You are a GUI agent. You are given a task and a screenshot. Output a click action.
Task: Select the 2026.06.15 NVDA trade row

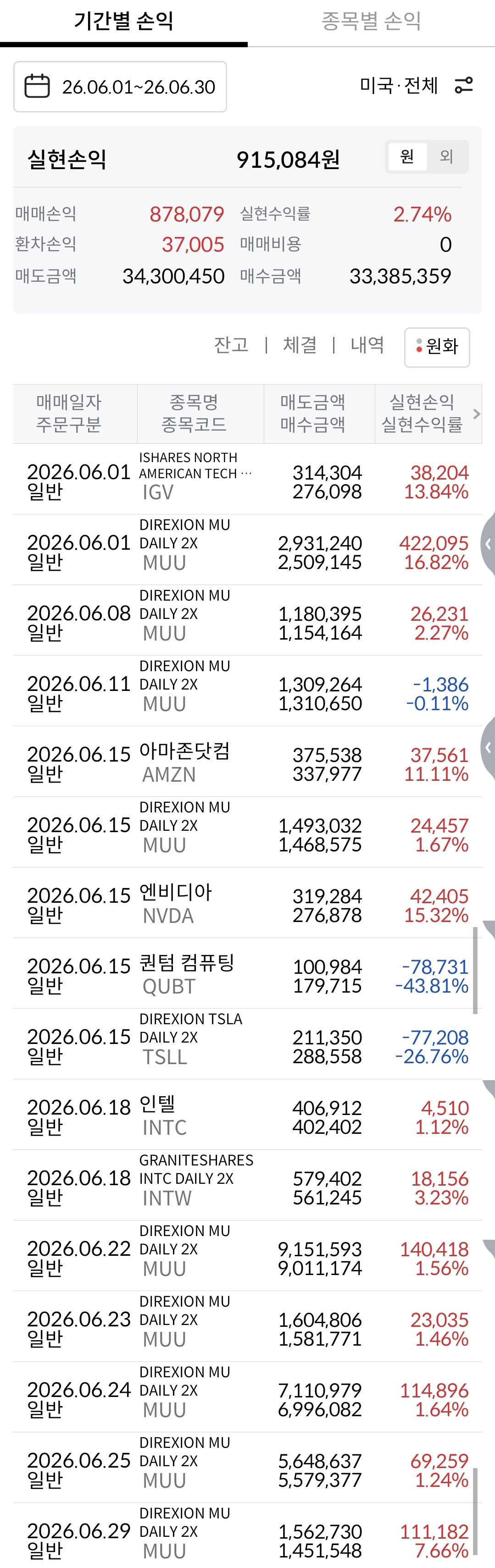point(247,903)
